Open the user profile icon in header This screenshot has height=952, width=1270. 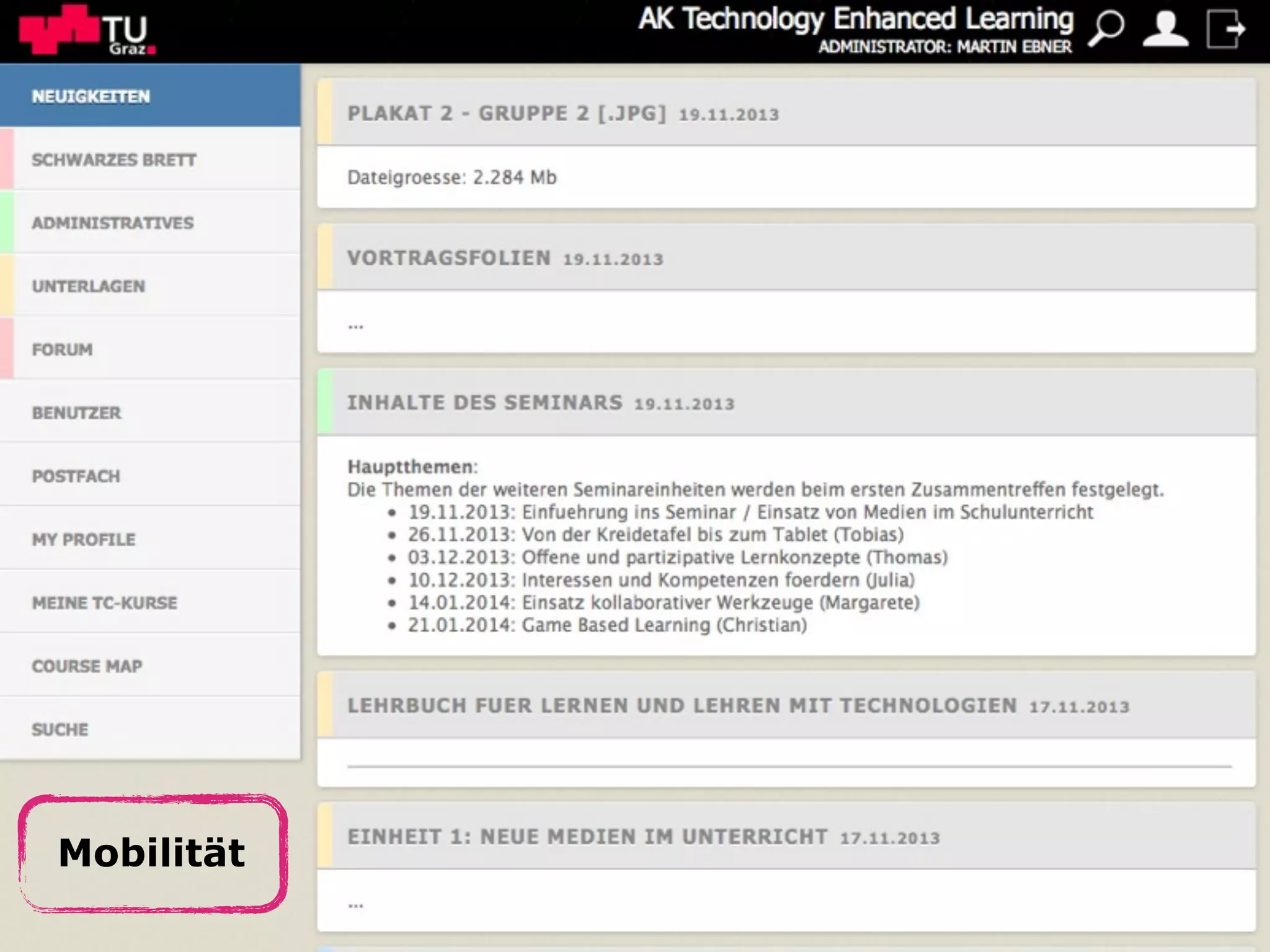(1165, 28)
